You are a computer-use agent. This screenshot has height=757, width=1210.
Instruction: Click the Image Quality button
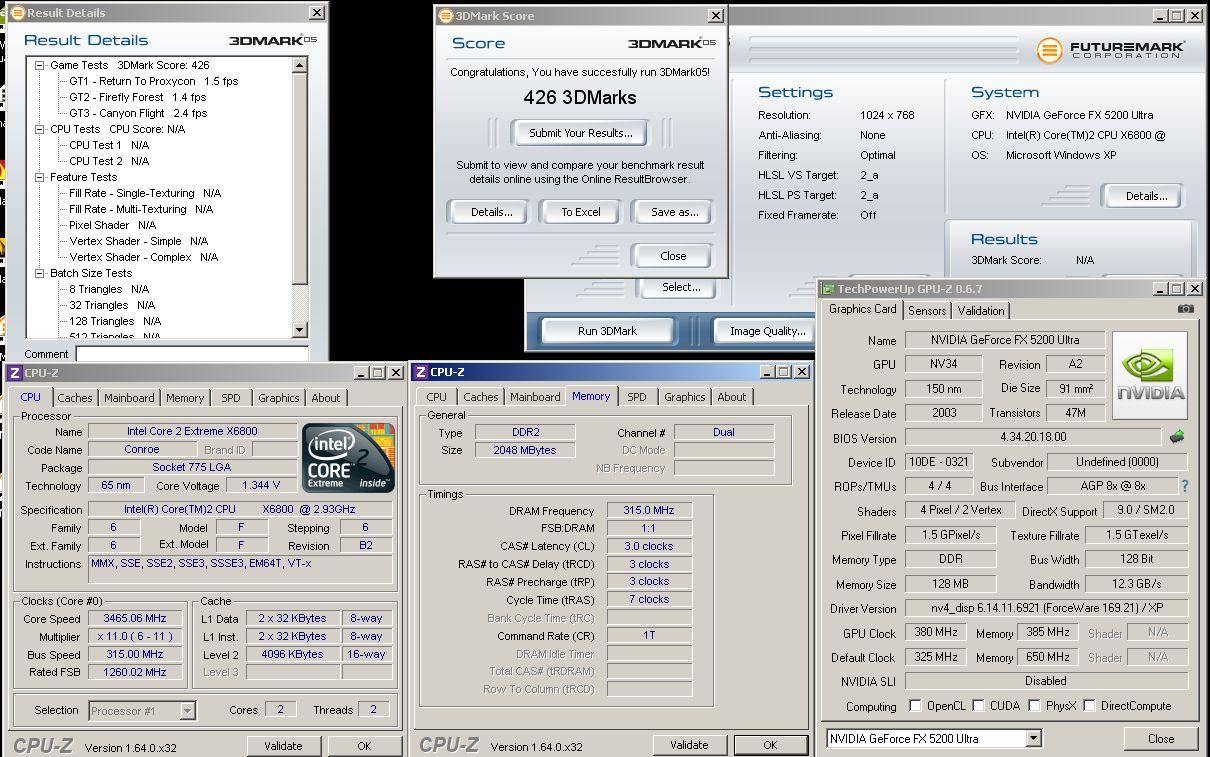[766, 331]
